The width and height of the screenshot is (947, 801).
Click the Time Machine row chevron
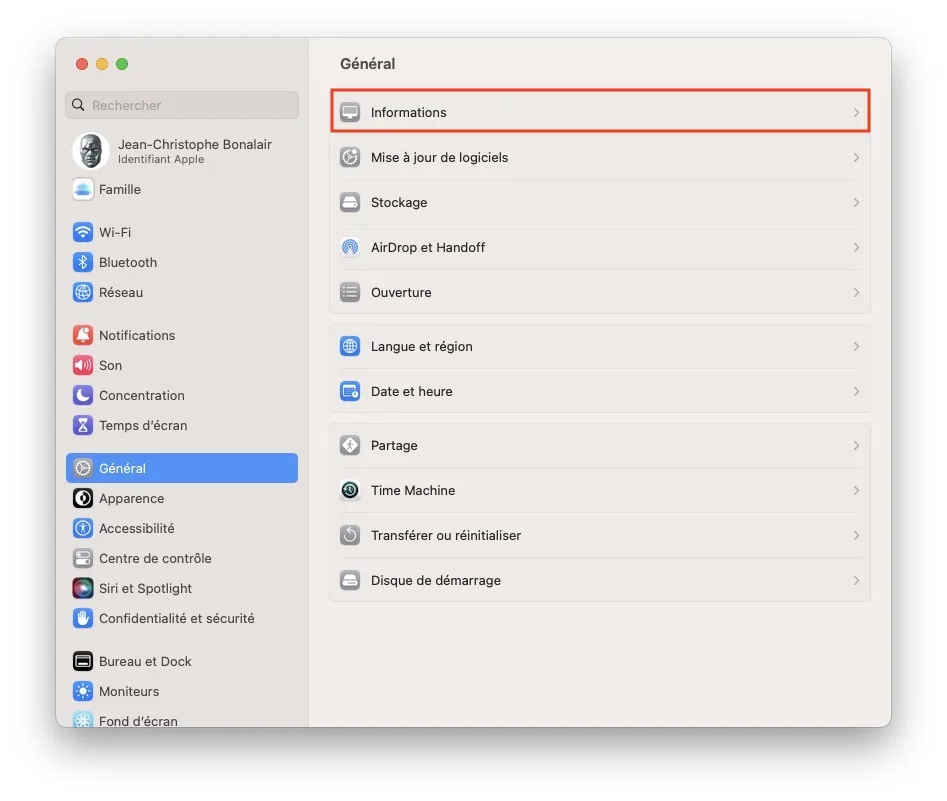coord(856,491)
